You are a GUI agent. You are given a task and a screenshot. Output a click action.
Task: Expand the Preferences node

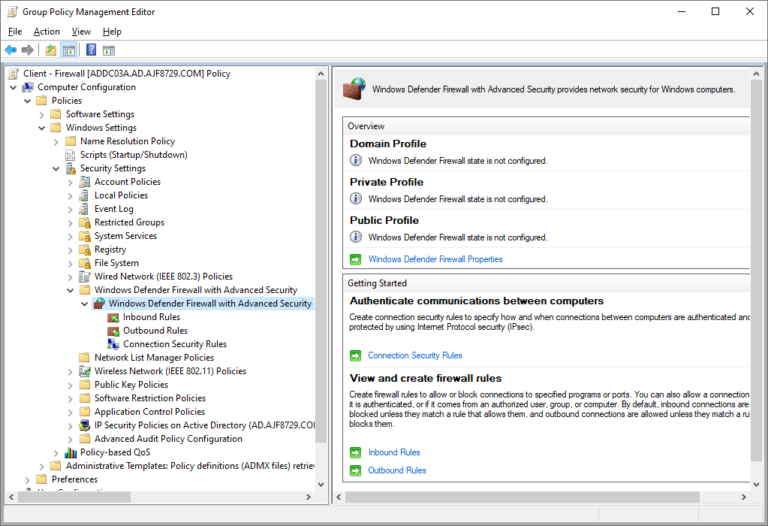(27, 480)
